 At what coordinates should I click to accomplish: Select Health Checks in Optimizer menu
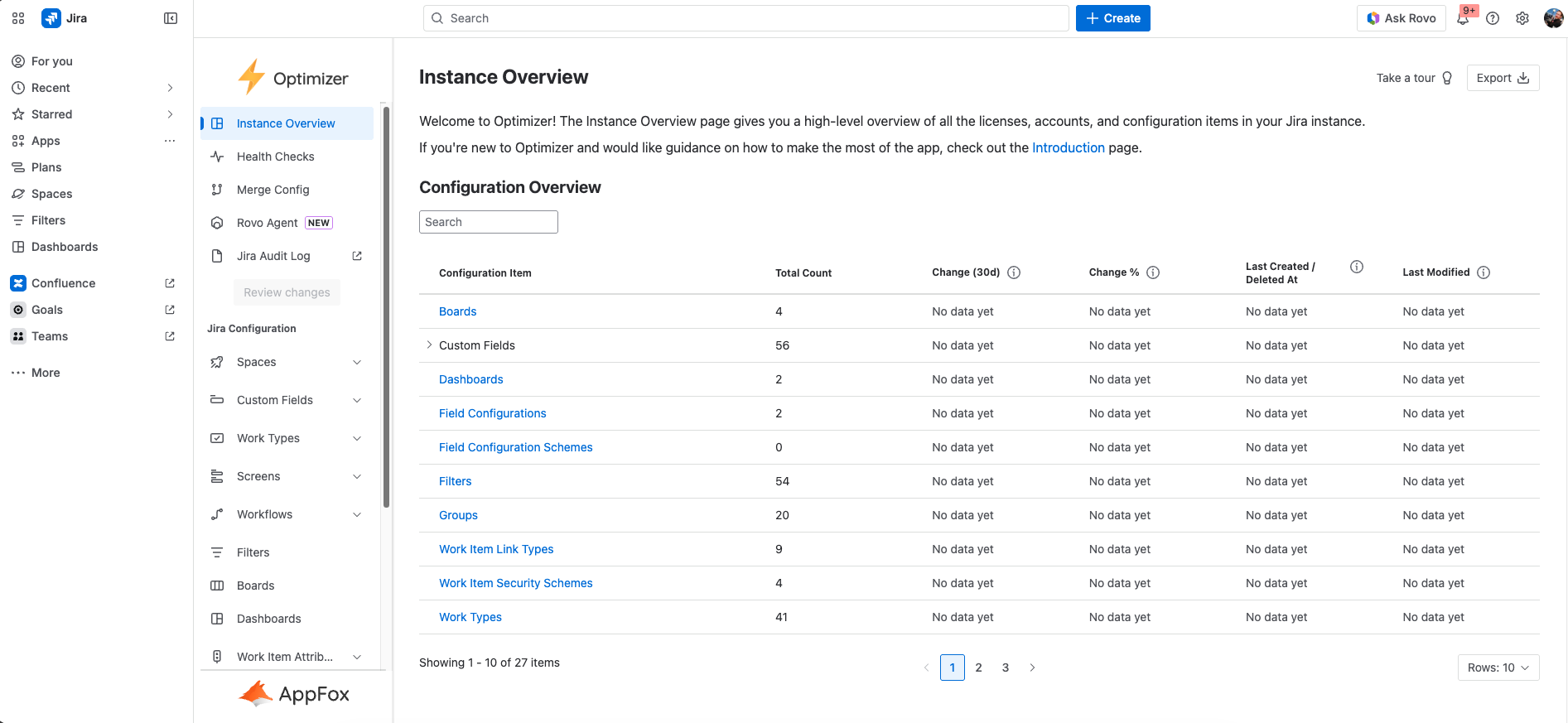(275, 157)
